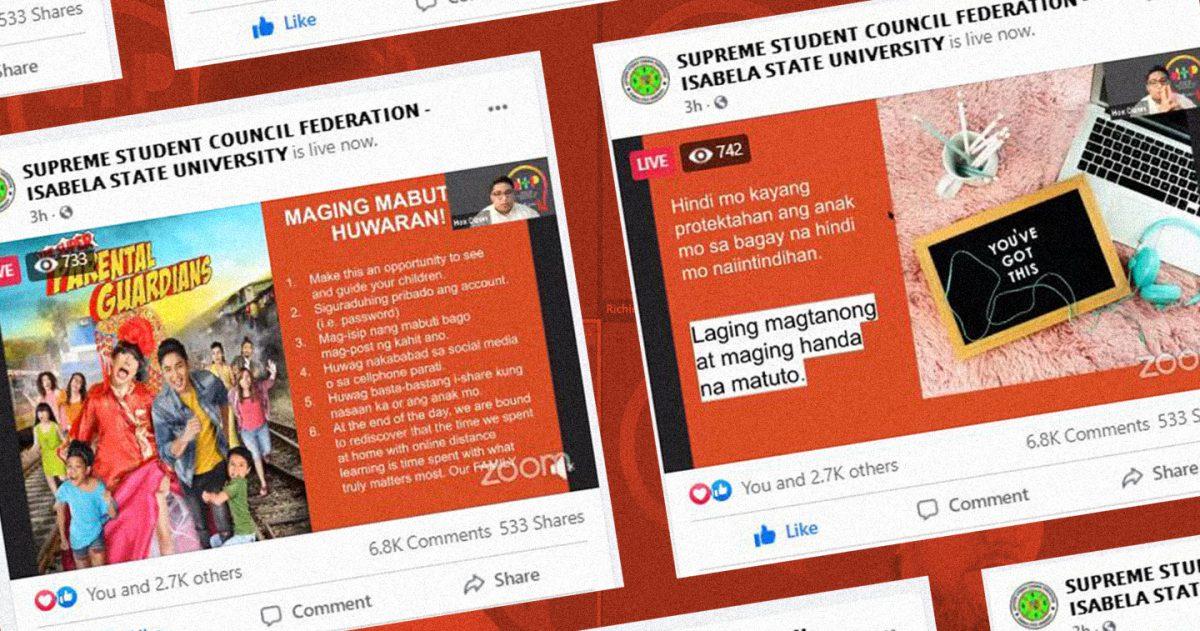The width and height of the screenshot is (1200, 631).
Task: Open 533 Shares list on left post
Action: pos(543,520)
